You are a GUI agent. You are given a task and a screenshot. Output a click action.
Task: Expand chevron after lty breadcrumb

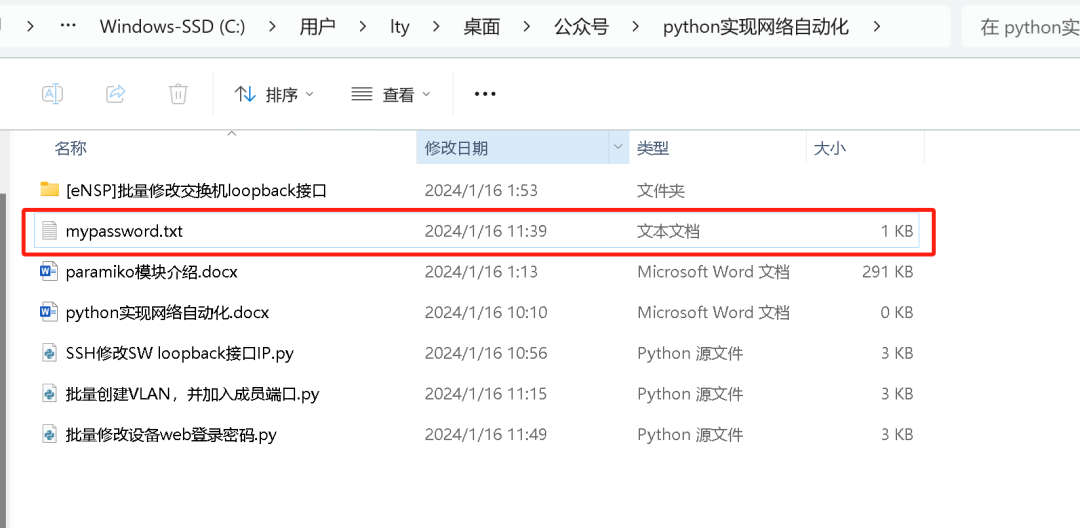436,27
